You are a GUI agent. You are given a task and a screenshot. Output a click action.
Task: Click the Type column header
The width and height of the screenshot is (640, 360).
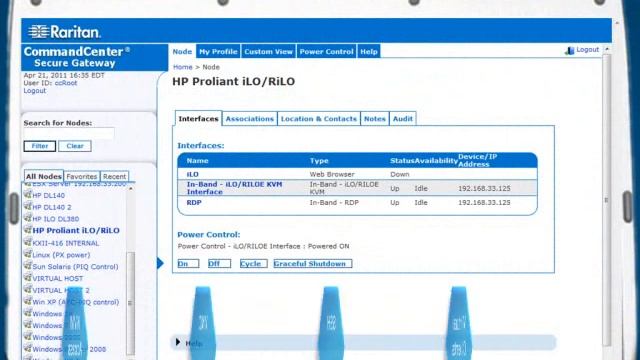tap(319, 161)
